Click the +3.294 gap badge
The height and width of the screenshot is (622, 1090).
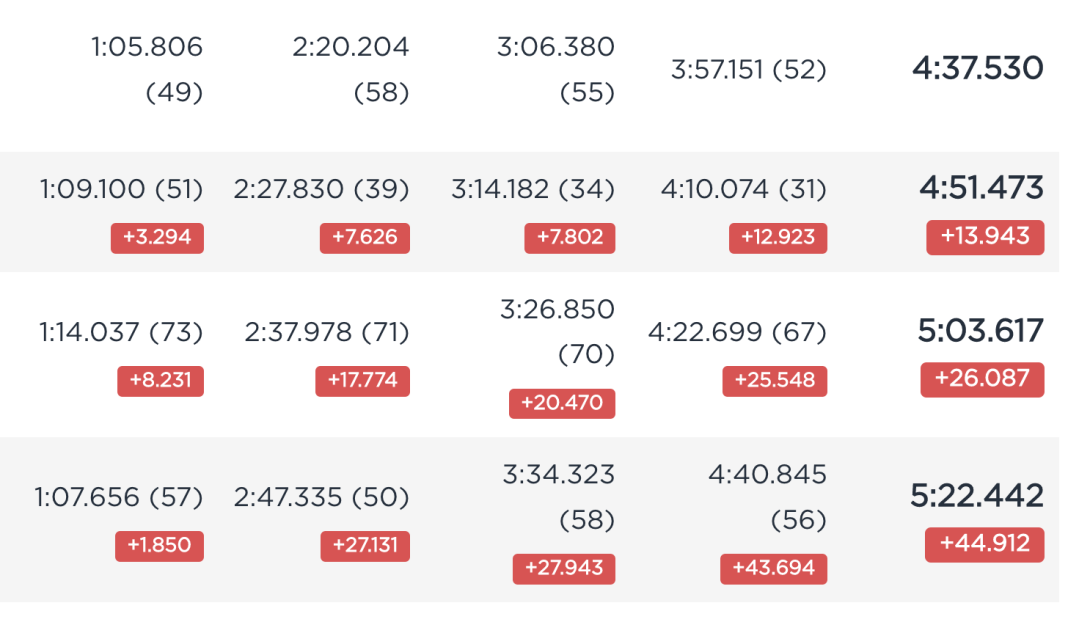[x=157, y=238]
